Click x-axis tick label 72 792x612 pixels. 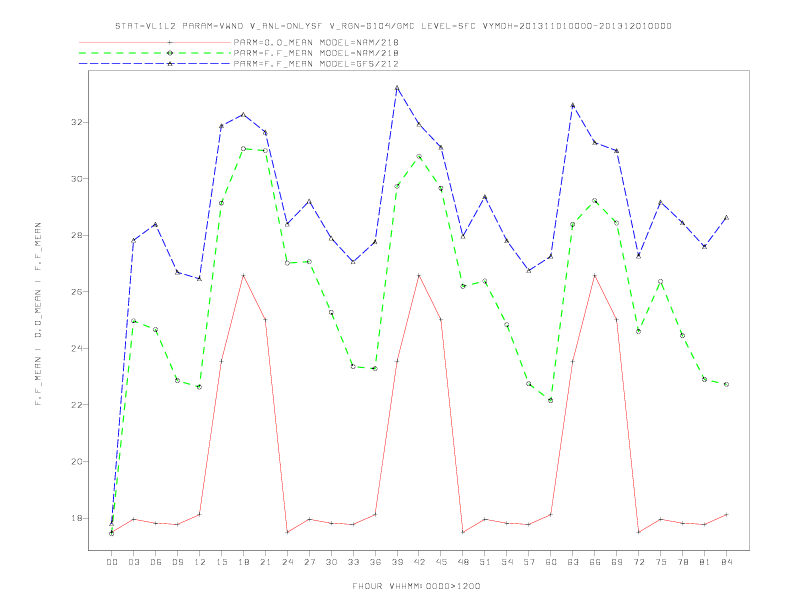[639, 562]
